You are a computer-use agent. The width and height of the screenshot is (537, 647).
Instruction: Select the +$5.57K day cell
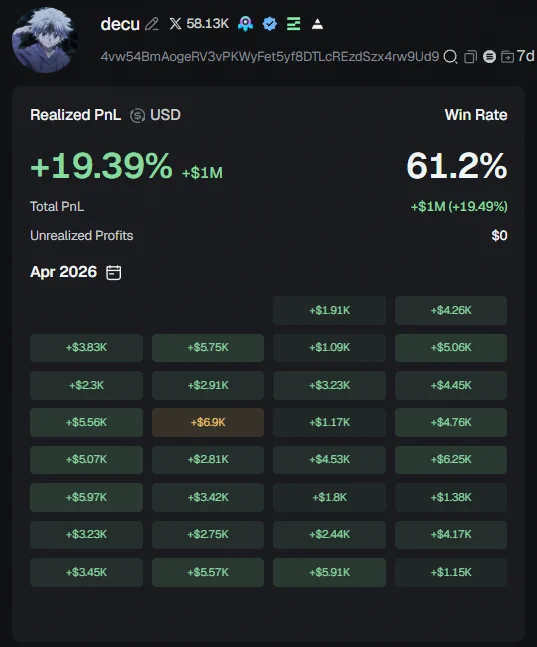208,573
